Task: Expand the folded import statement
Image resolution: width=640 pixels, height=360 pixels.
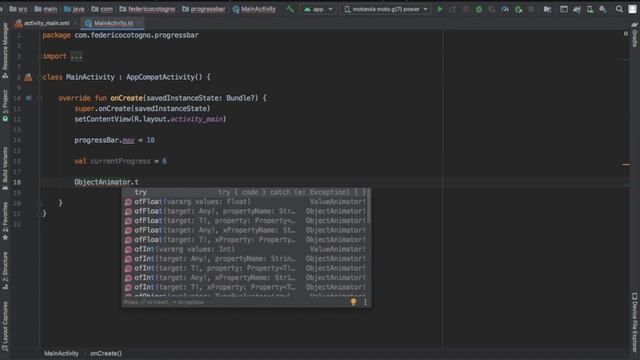Action: point(76,56)
